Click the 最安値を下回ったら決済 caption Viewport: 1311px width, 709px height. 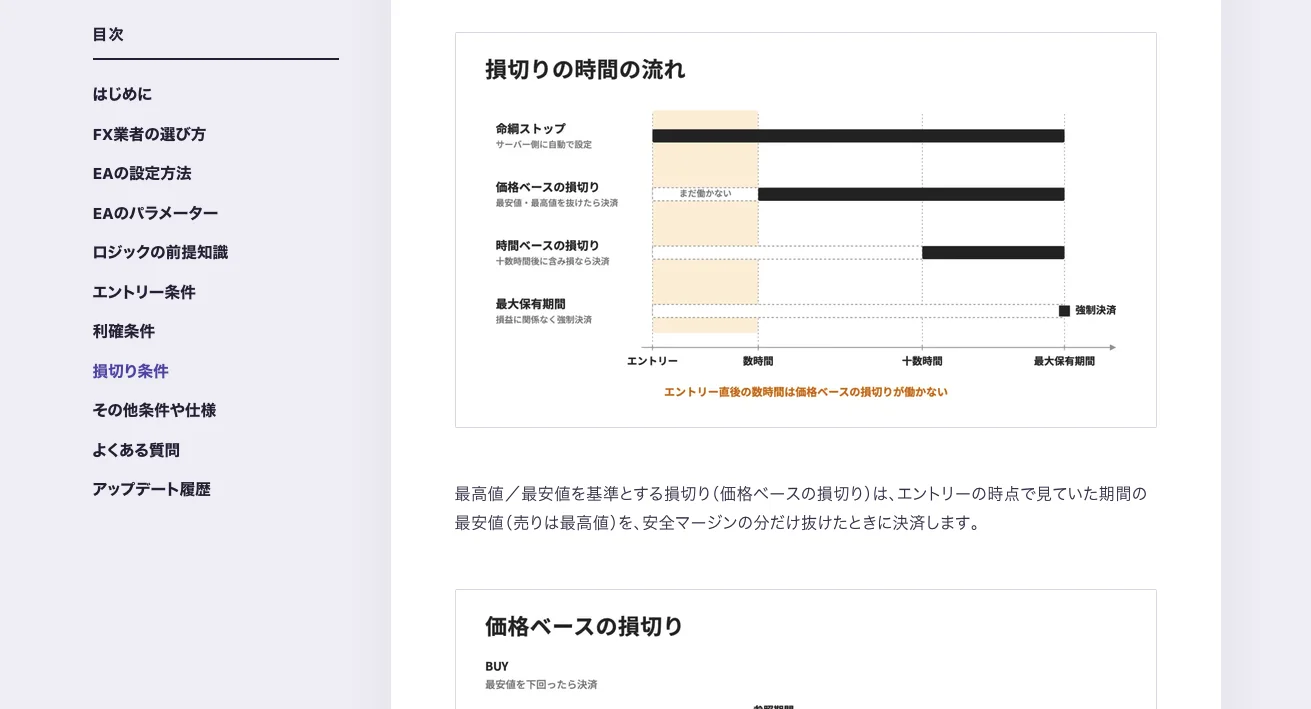pos(541,685)
